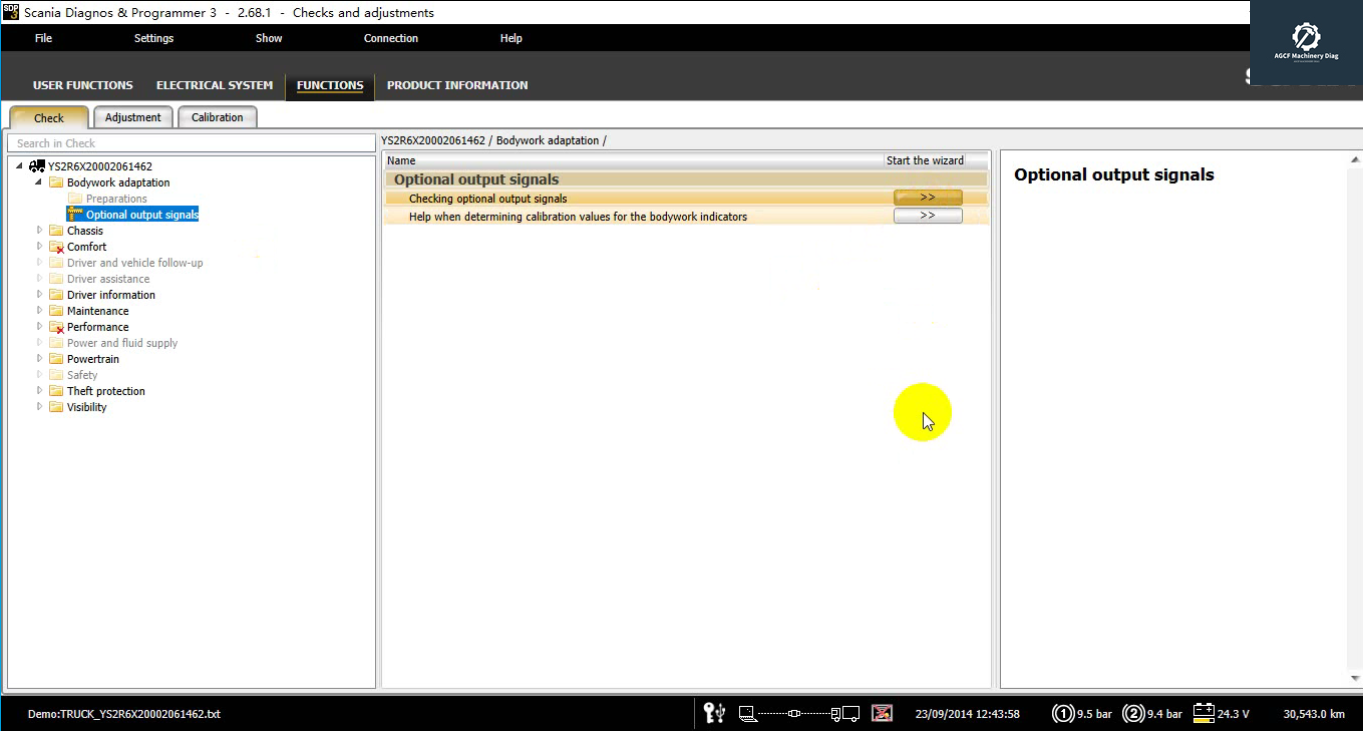Click the Performance folder icon with red X
Viewport: 1363px width, 731px height.
coord(56,327)
